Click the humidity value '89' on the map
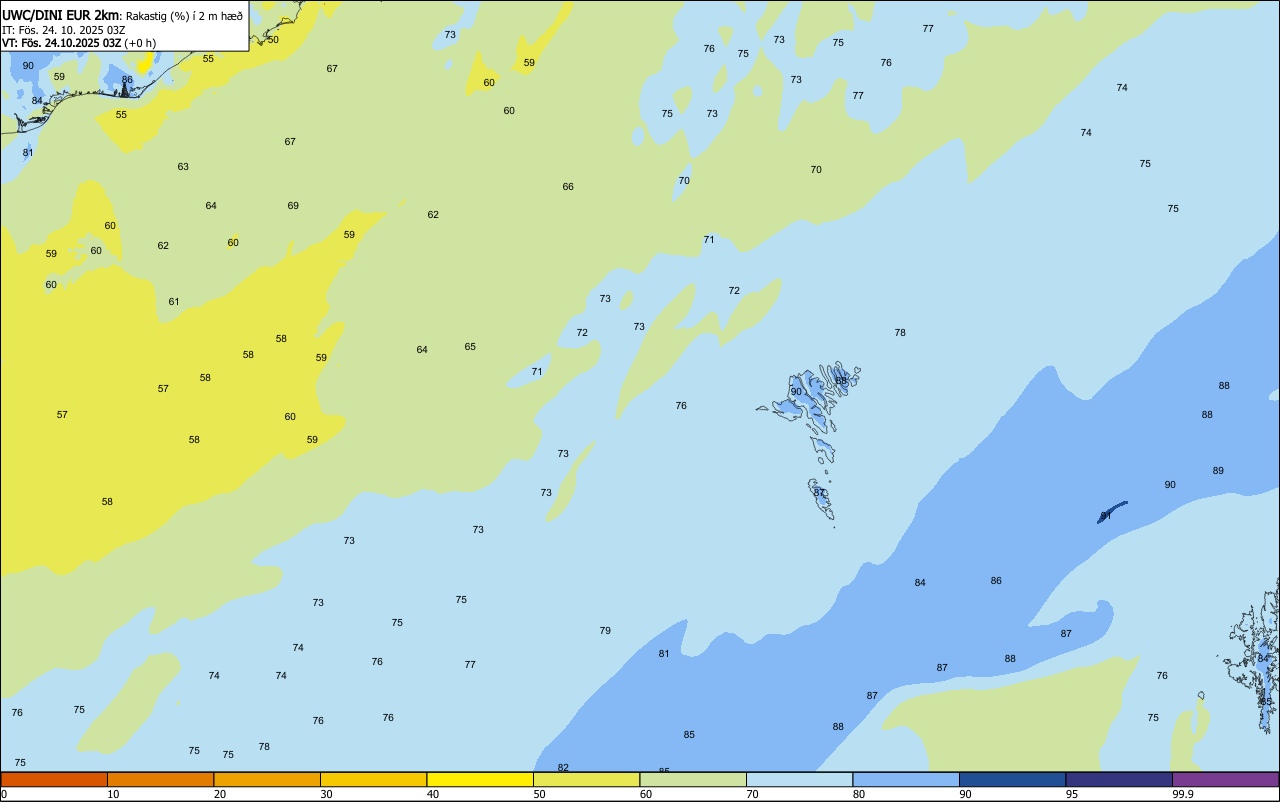This screenshot has height=802, width=1280. tap(1218, 471)
